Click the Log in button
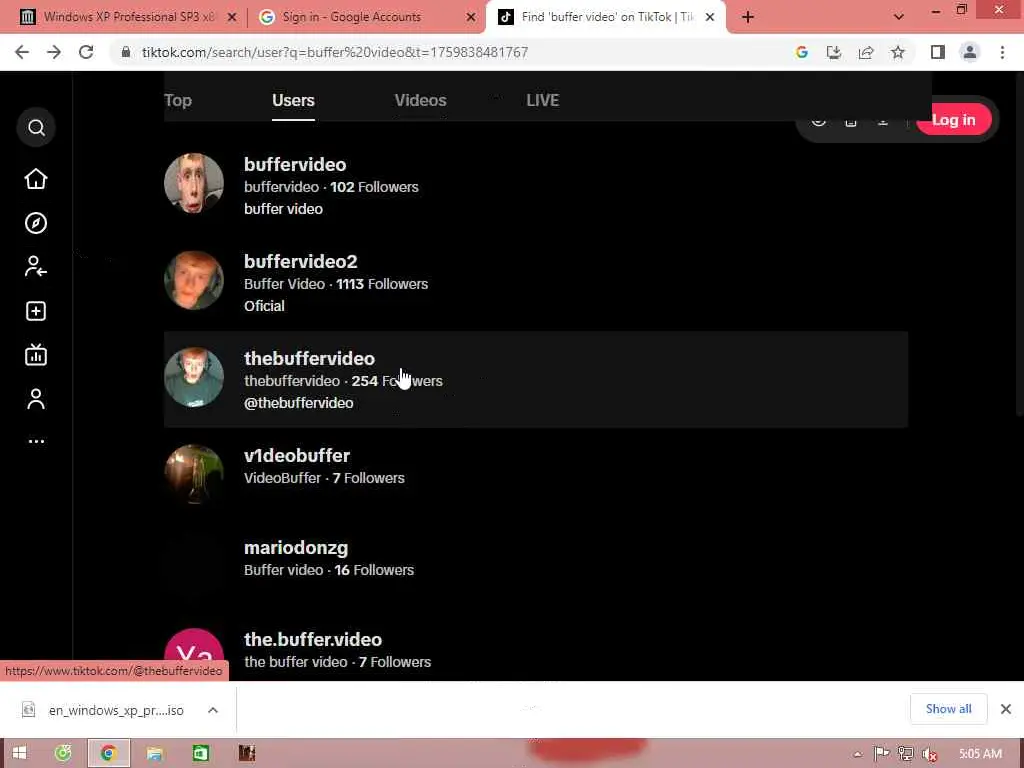 pos(953,120)
